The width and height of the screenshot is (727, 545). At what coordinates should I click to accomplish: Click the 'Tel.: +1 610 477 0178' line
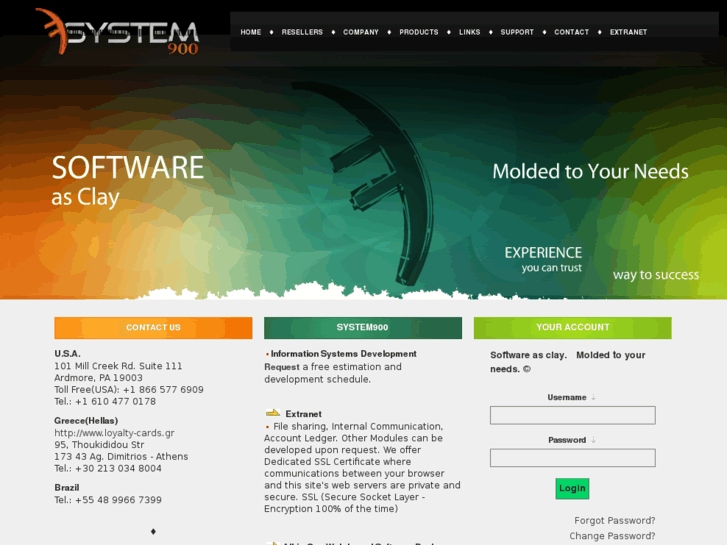[105, 402]
